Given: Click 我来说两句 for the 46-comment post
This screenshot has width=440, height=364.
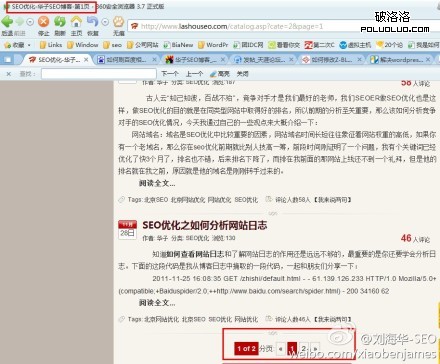Looking at the screenshot, I should pyautogui.click(x=333, y=319).
